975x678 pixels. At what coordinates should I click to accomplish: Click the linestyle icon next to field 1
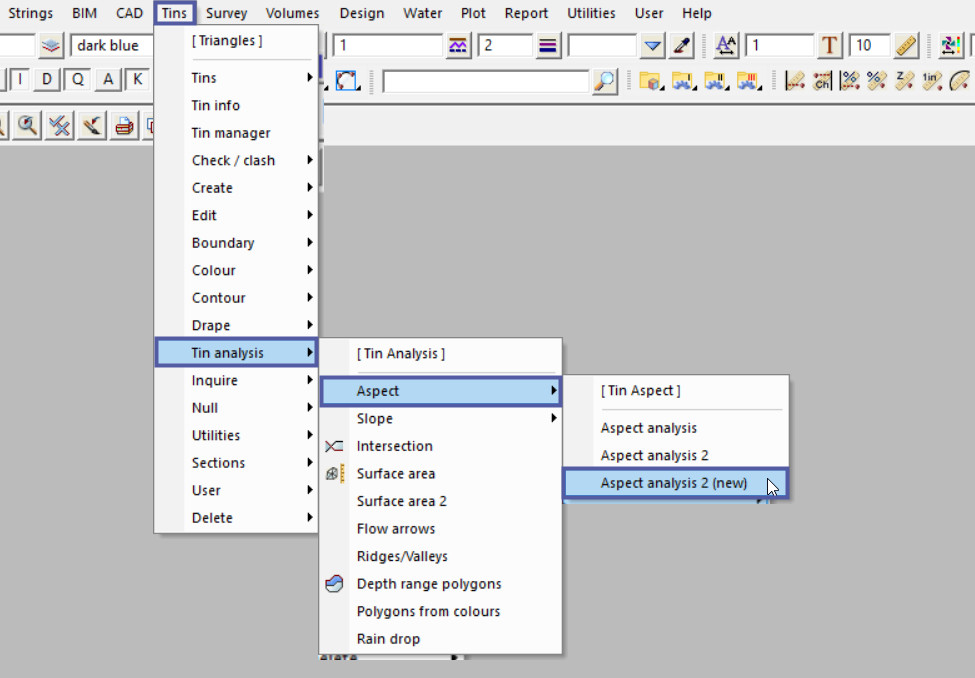(459, 46)
